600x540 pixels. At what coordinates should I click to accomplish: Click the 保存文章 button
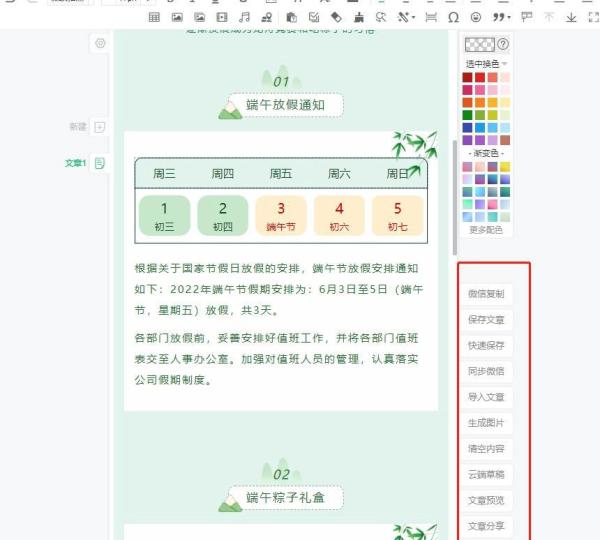click(x=487, y=320)
